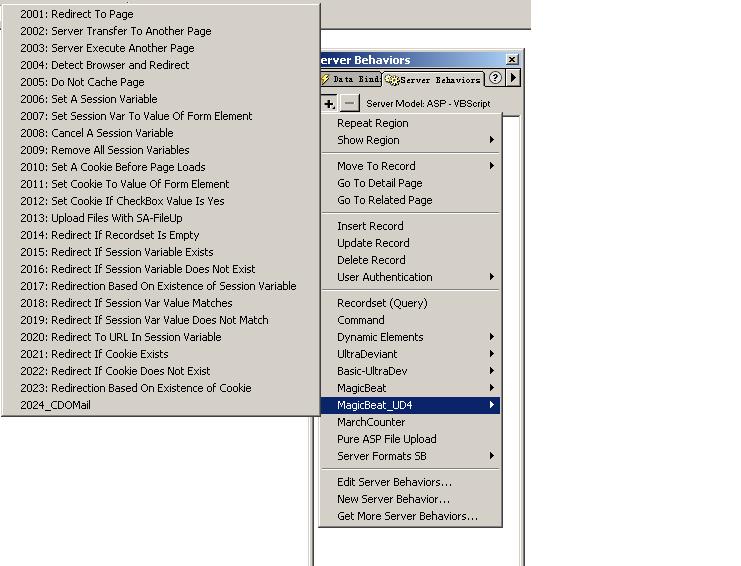Click Edit Server Behaviors...
The image size is (741, 566).
click(394, 482)
